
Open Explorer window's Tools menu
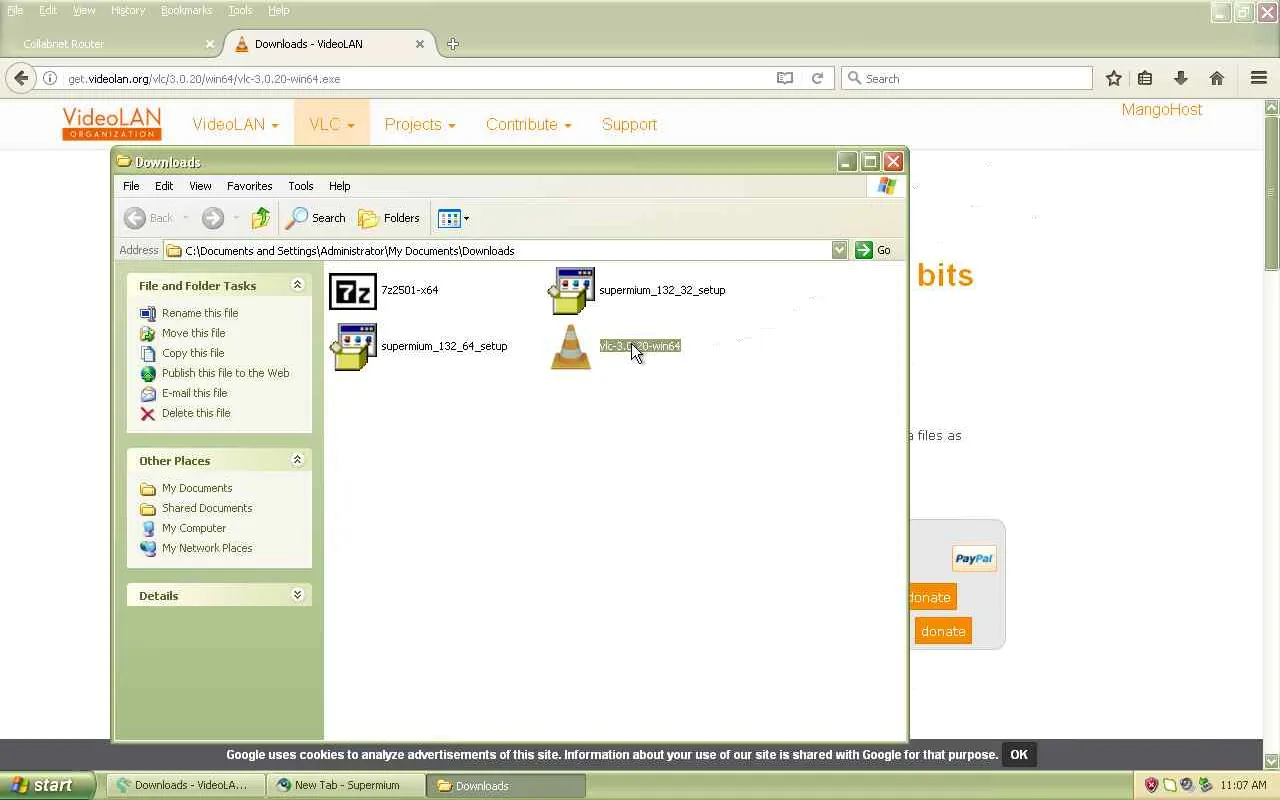click(x=300, y=186)
